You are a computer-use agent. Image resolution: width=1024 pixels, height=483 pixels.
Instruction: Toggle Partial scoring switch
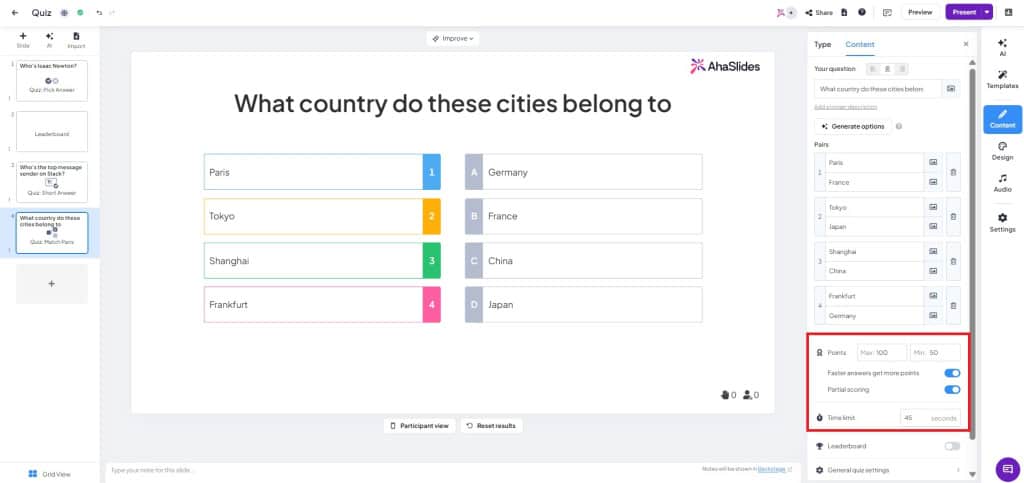click(x=952, y=390)
